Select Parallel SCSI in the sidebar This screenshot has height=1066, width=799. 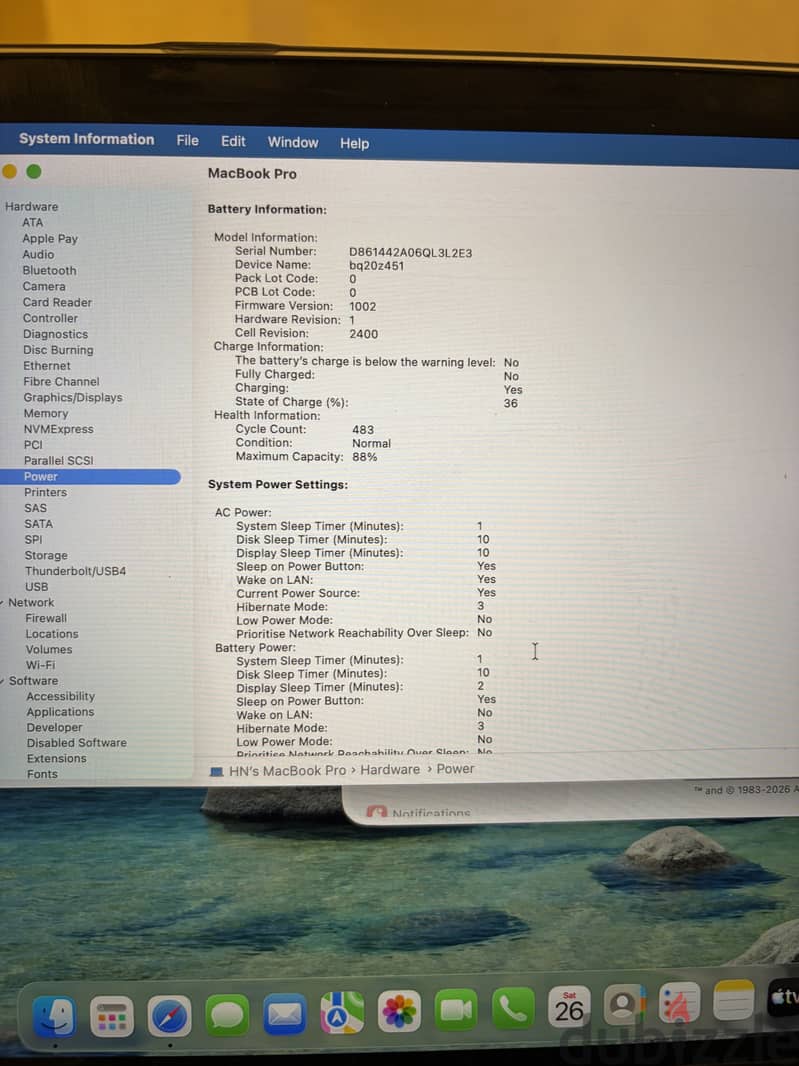(x=58, y=460)
